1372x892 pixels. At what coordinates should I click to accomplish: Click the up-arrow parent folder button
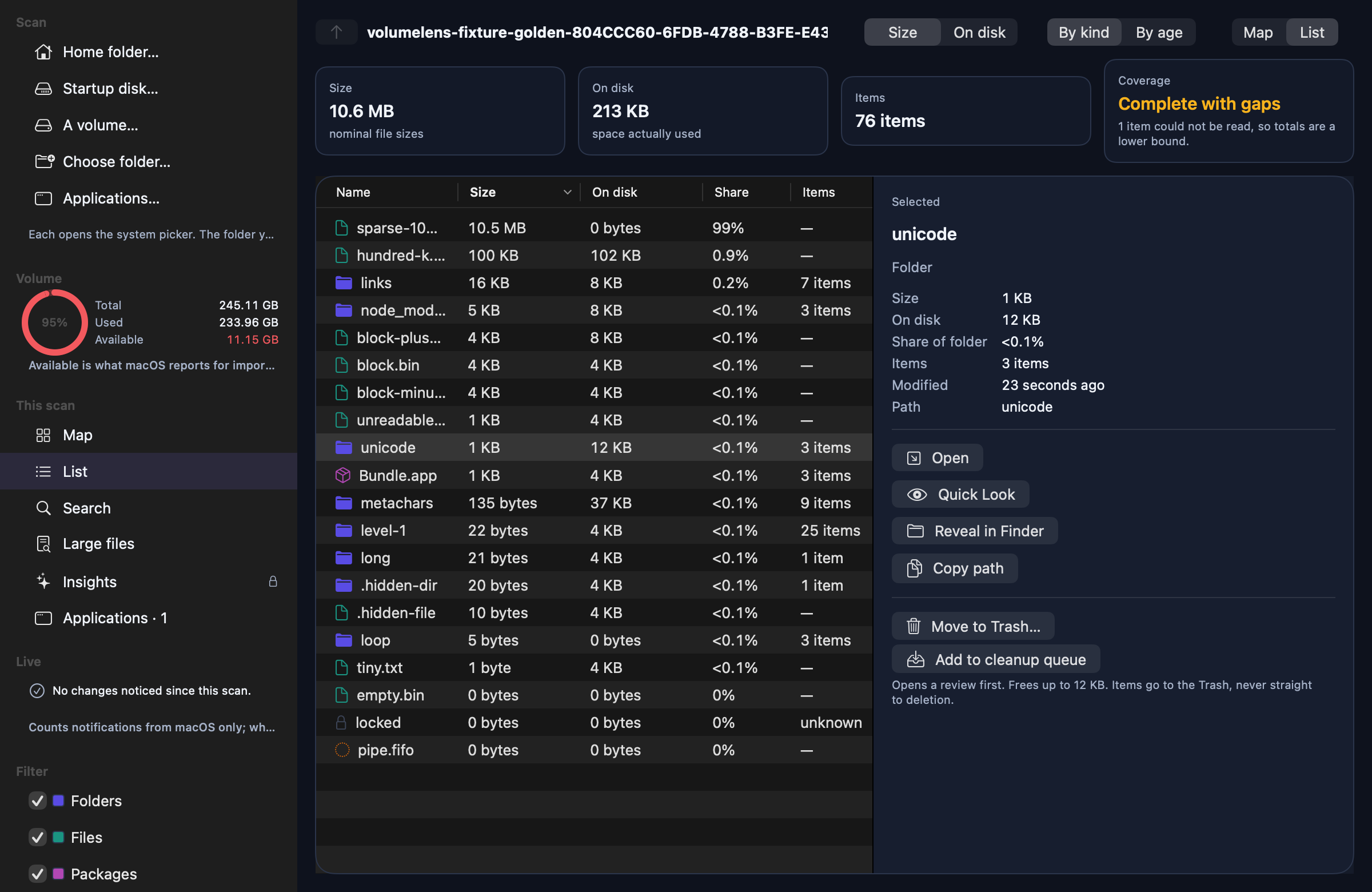[337, 32]
